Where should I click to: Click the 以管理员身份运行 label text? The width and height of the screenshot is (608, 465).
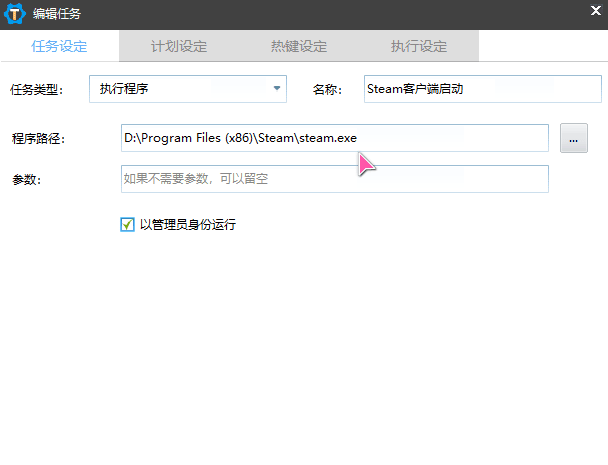click(188, 225)
